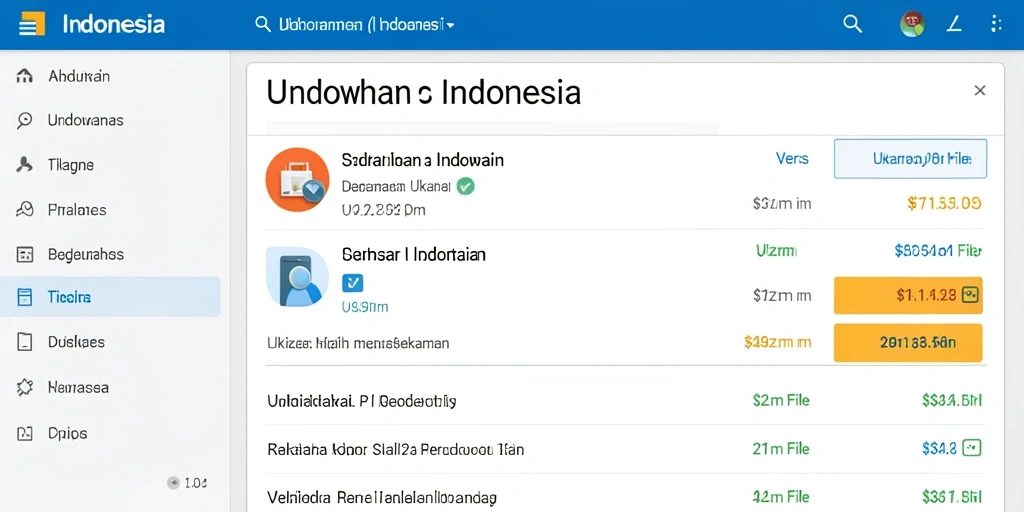Viewport: 1024px width, 512px height.
Task: Click the blue $34.8 price
Action: [x=939, y=449]
